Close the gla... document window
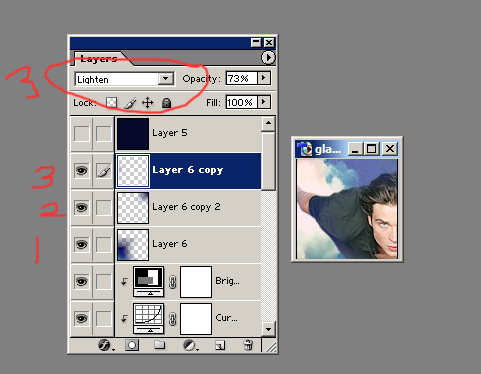Viewport: 481px width, 374px height. coord(389,149)
